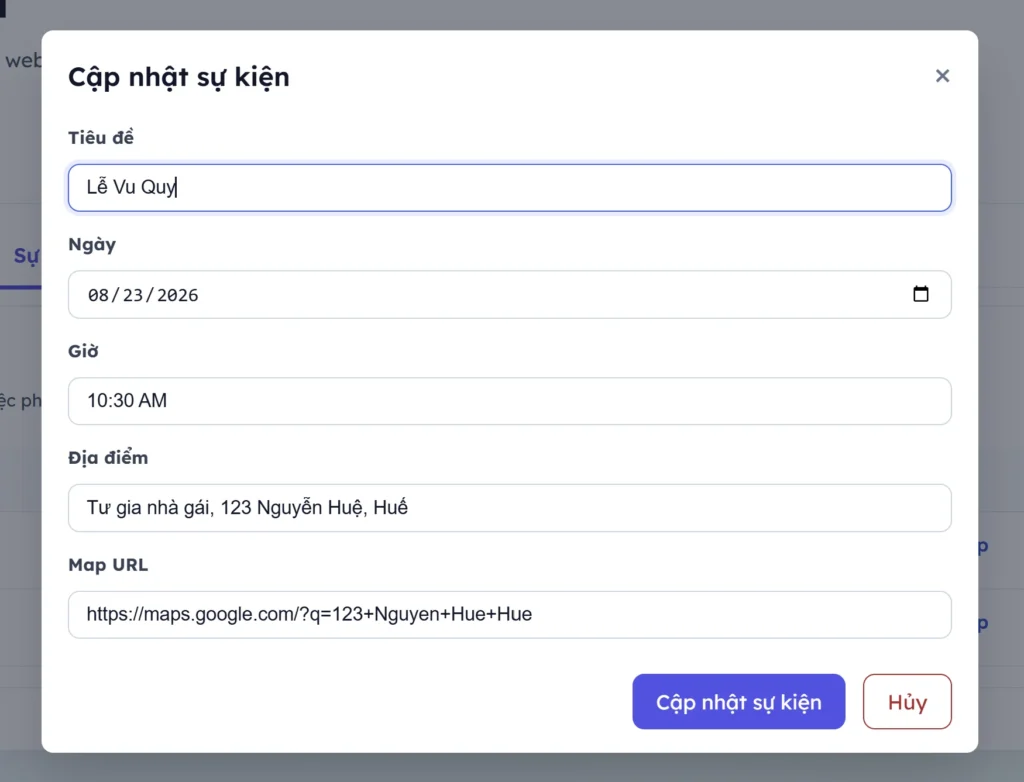Focus the Giờ field showing 10:30 AM
The width and height of the screenshot is (1024, 782).
pyautogui.click(x=509, y=401)
